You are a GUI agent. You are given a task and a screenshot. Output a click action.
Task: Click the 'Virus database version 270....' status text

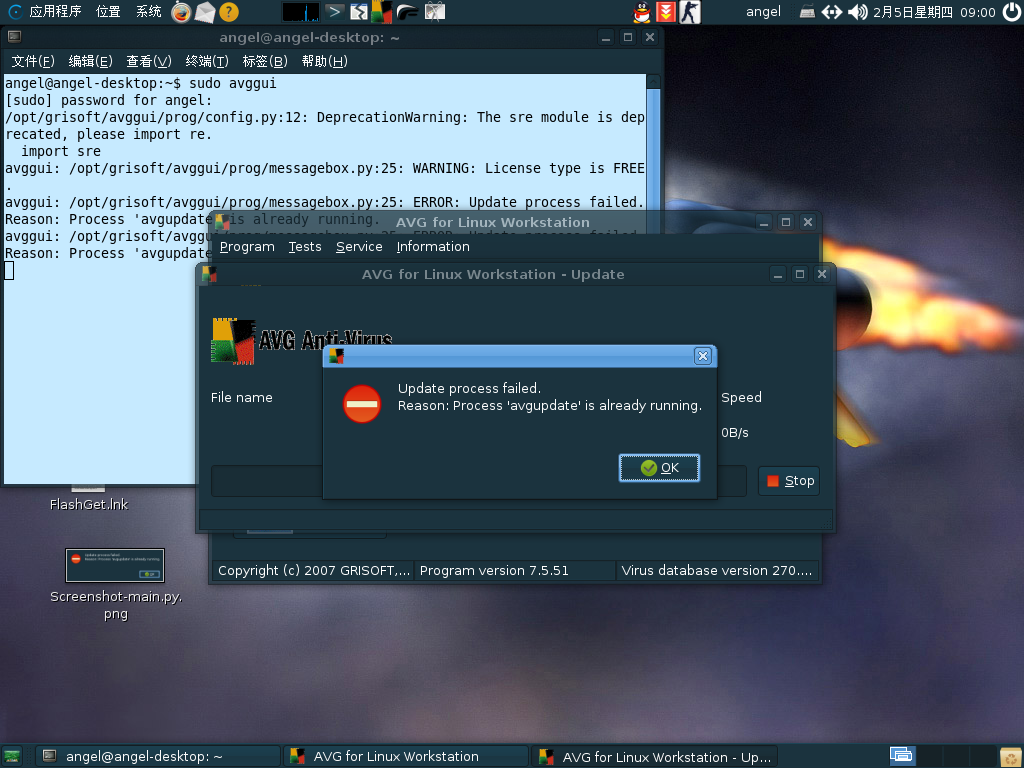pyautogui.click(x=716, y=570)
